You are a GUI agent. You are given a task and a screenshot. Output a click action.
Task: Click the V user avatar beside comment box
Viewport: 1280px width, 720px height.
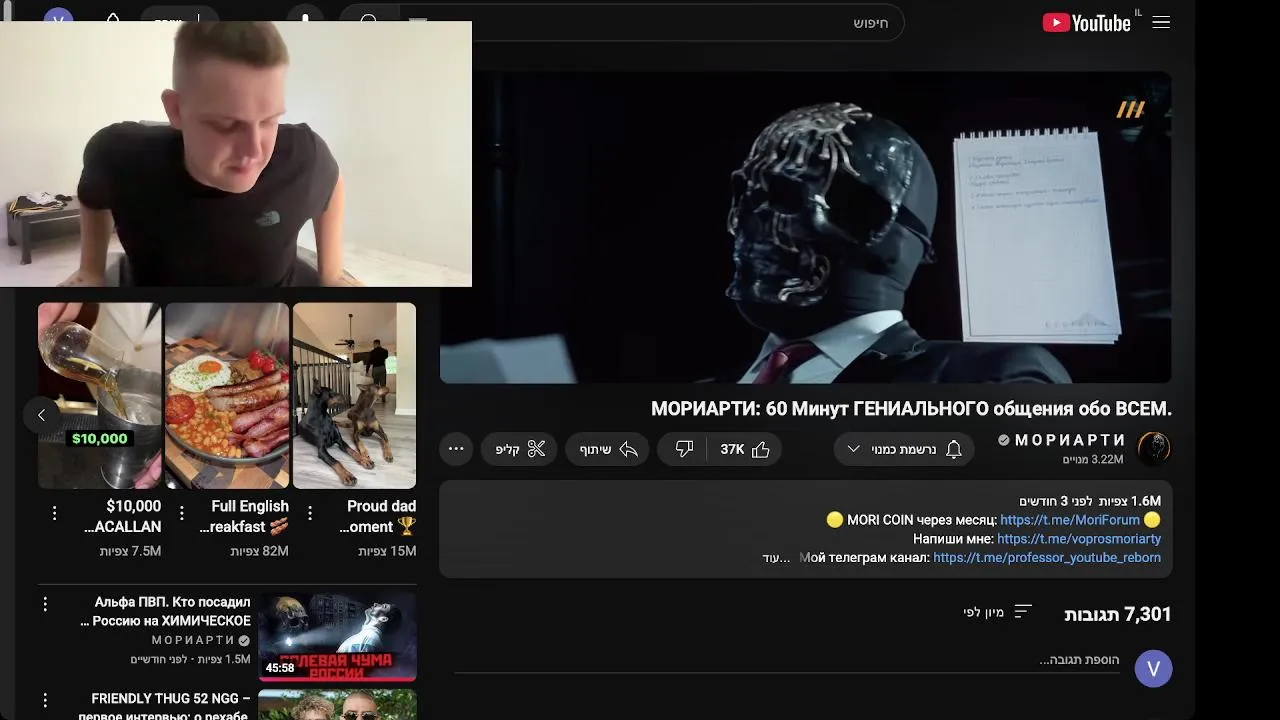coord(1153,668)
